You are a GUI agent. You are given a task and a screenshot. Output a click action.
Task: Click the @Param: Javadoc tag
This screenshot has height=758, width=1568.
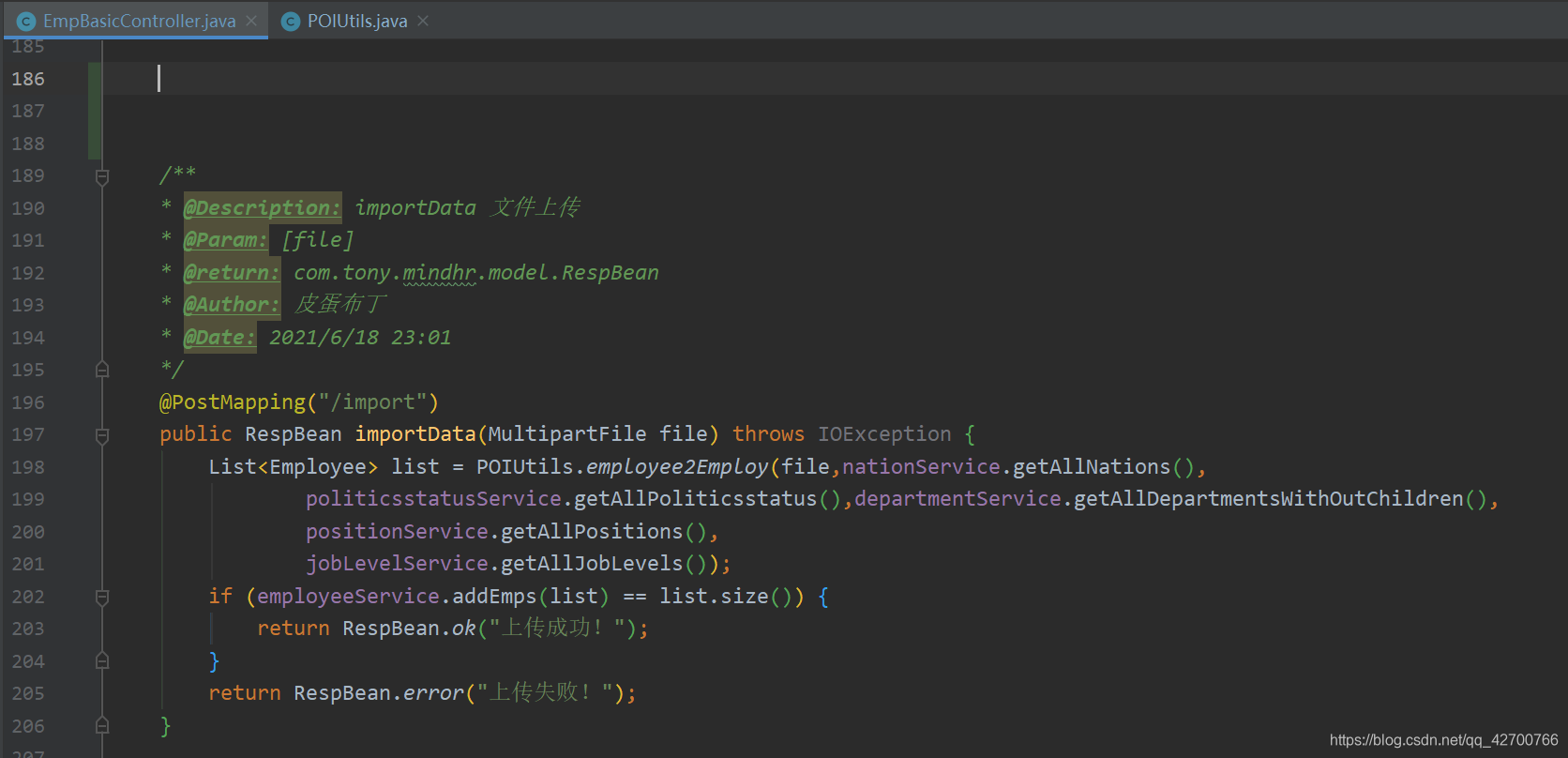(x=226, y=240)
